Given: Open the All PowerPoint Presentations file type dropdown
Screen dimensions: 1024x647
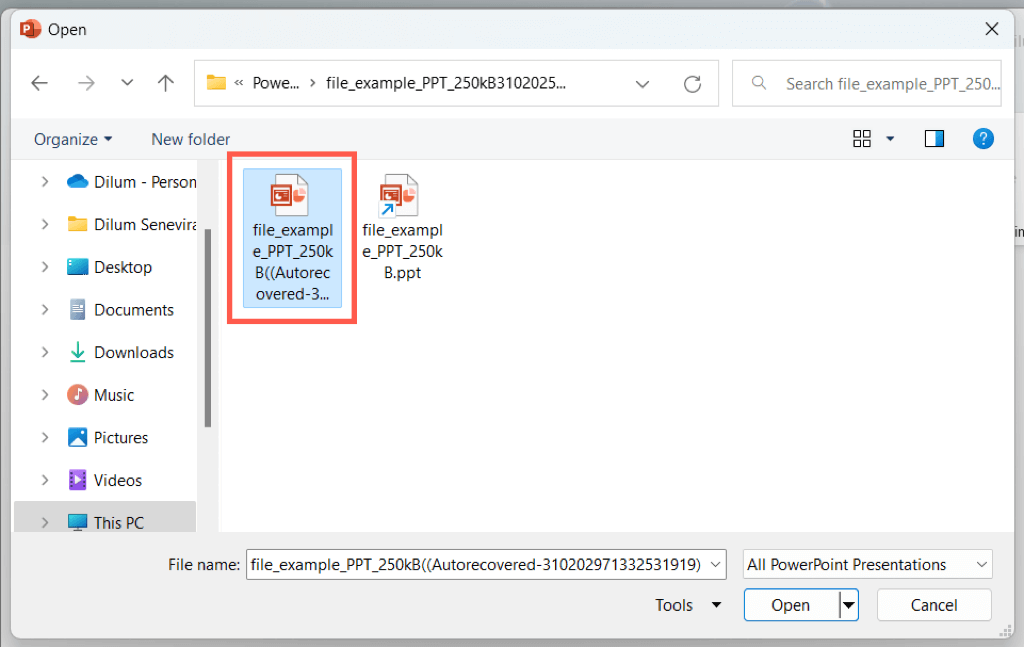Looking at the screenshot, I should pos(867,565).
